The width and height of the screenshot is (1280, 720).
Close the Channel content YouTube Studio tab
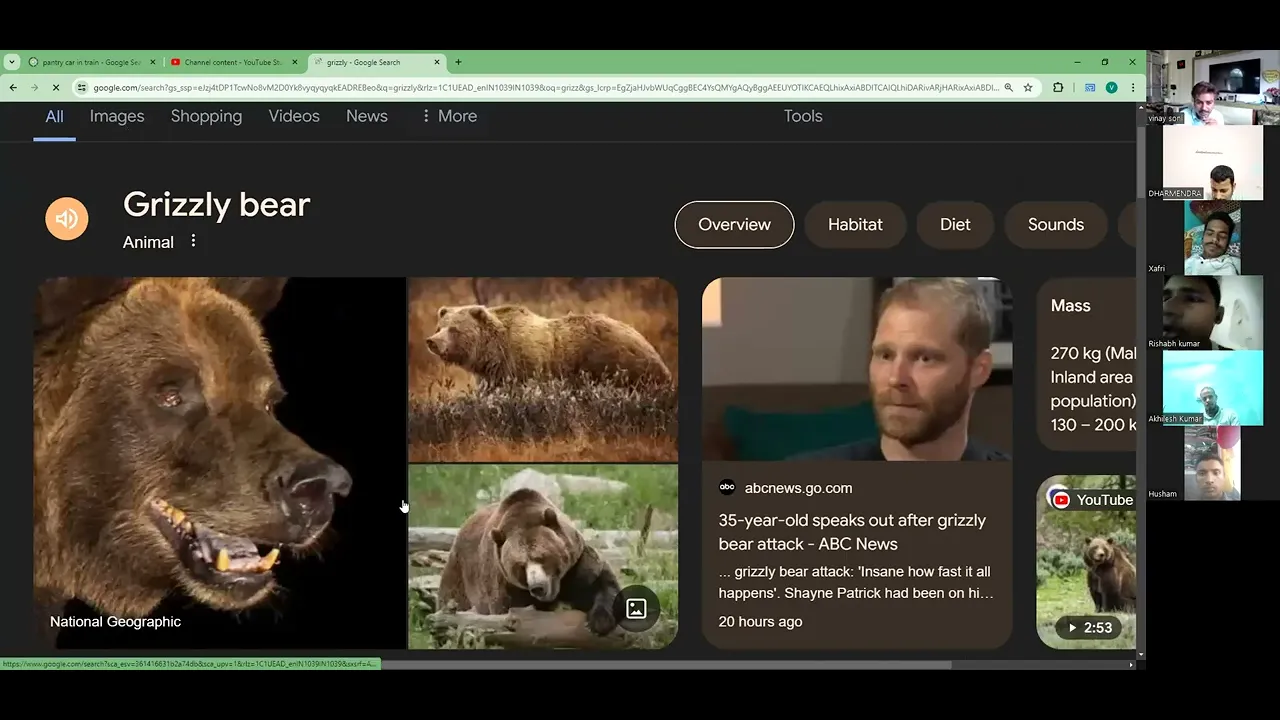(294, 62)
